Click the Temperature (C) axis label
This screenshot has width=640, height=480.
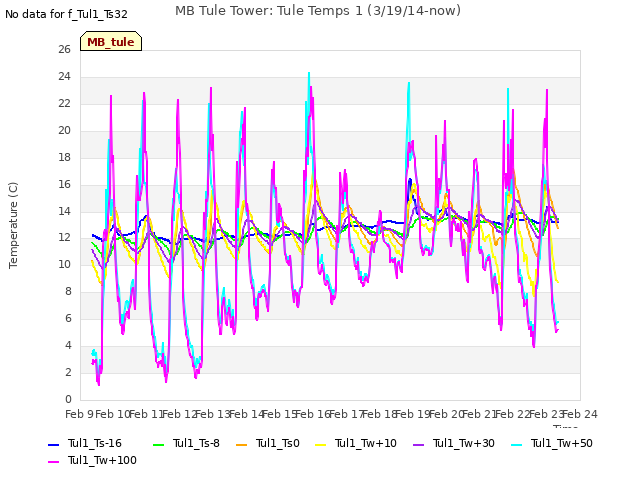tap(13, 225)
